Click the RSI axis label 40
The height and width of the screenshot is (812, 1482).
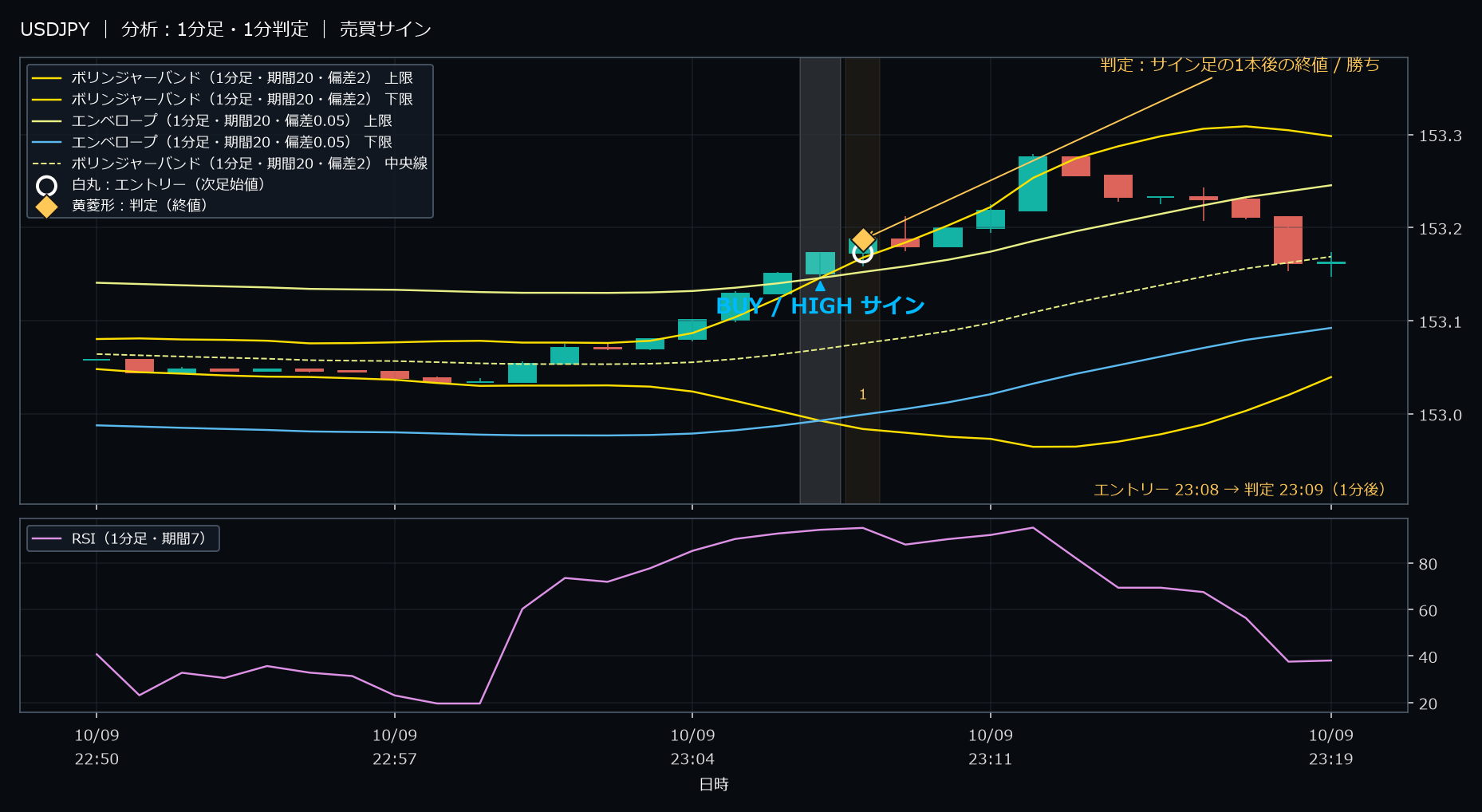[1428, 658]
